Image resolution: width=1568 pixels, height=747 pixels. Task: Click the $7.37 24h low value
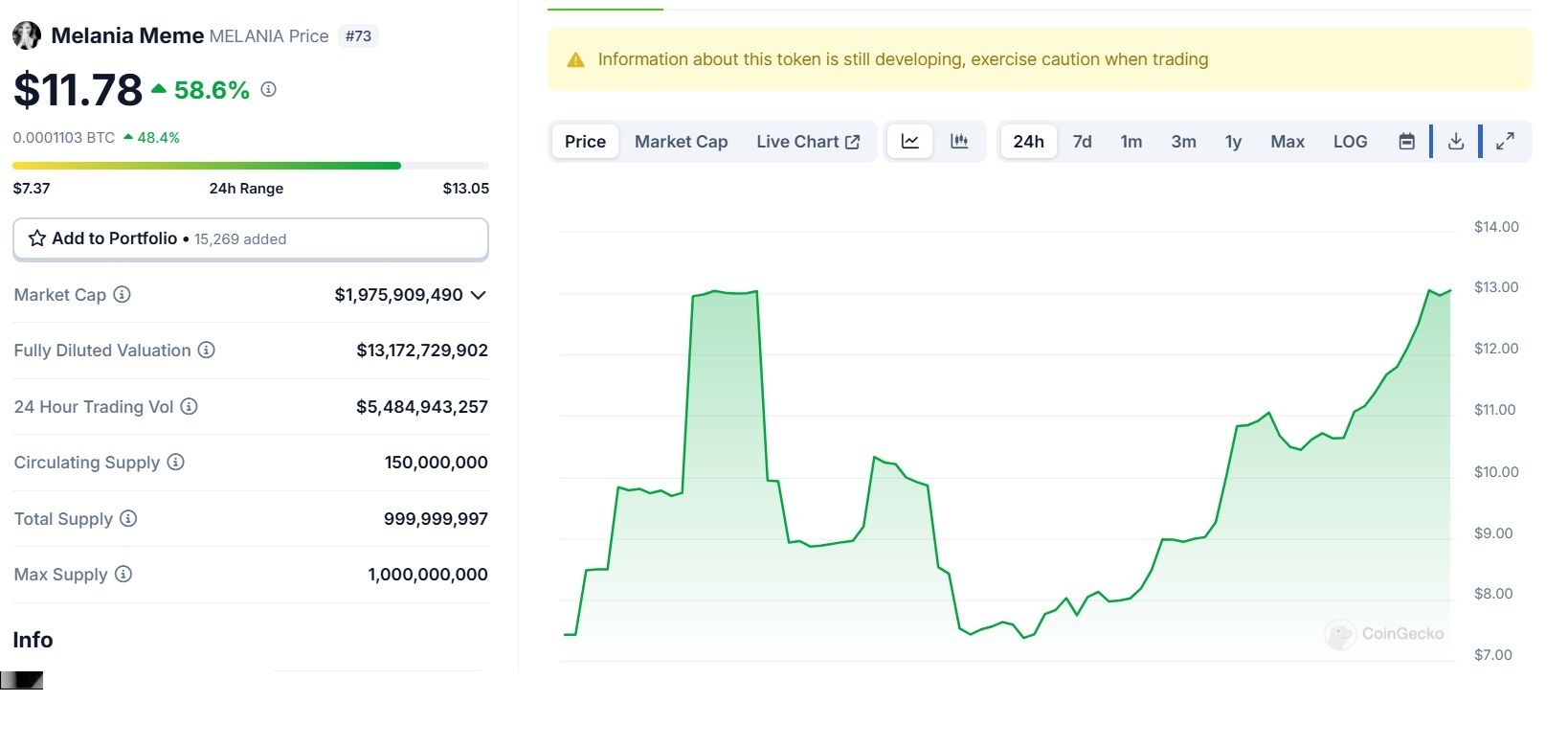click(x=32, y=189)
